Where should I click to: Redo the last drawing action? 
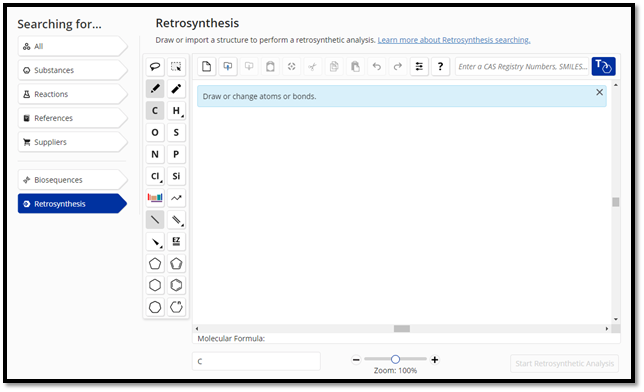click(x=398, y=67)
